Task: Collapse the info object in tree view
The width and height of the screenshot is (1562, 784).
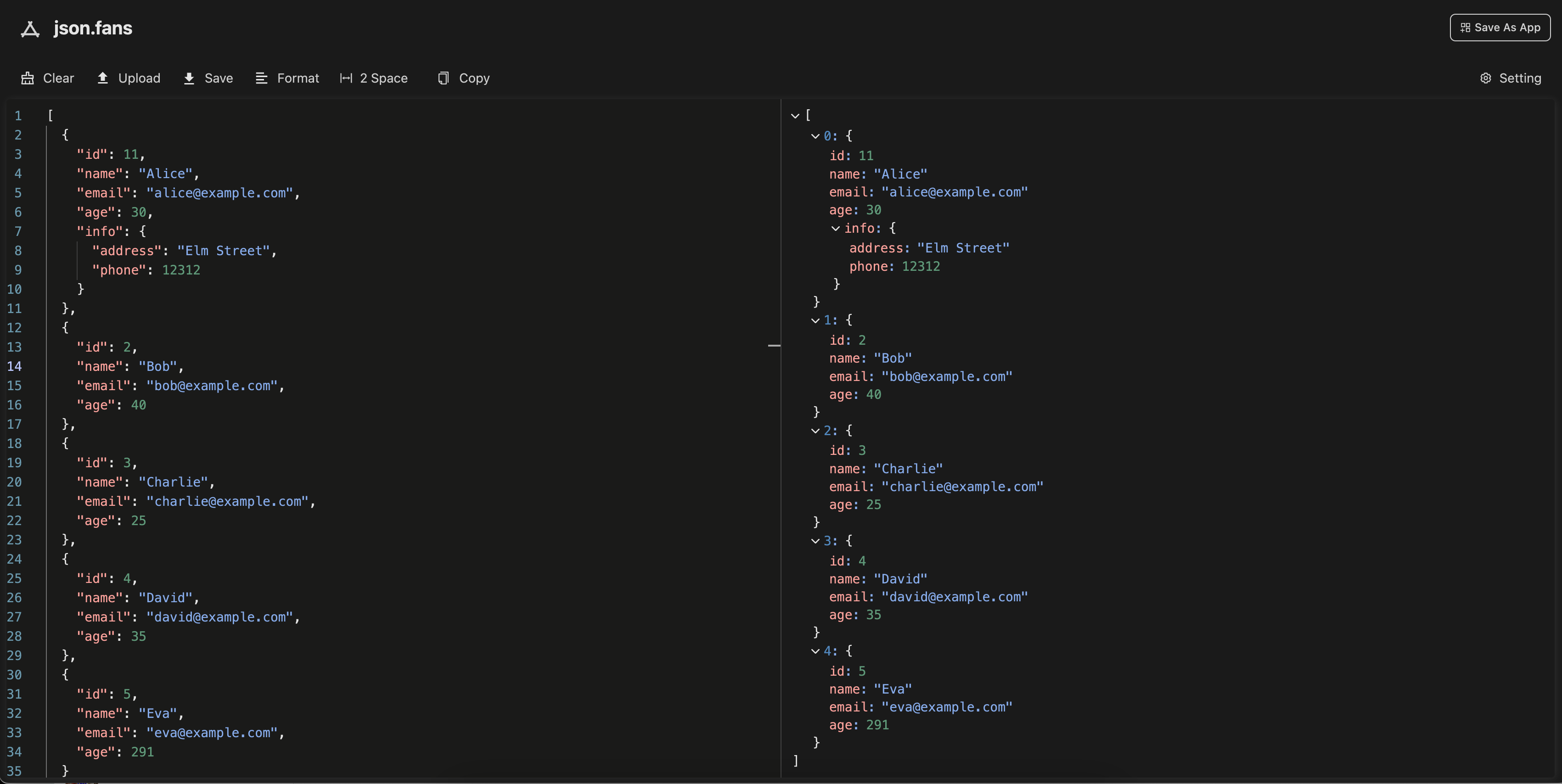Action: [835, 229]
